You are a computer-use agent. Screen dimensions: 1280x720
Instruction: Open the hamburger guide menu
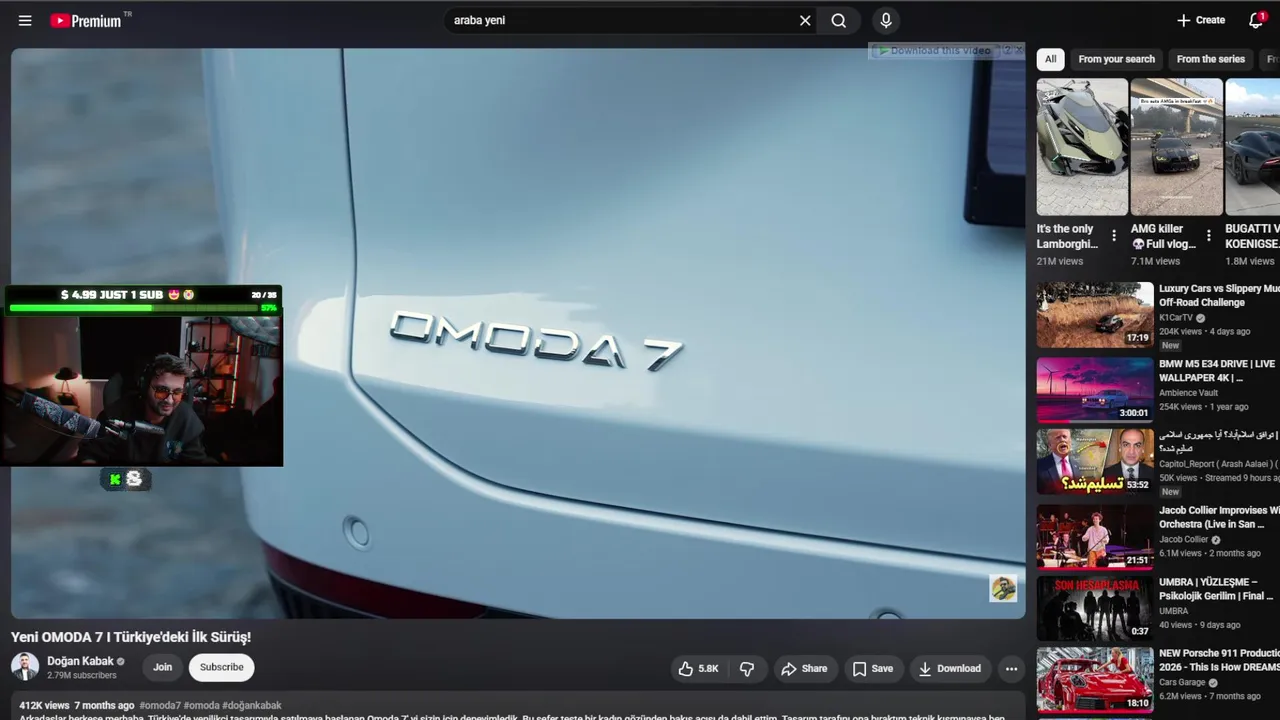[25, 20]
